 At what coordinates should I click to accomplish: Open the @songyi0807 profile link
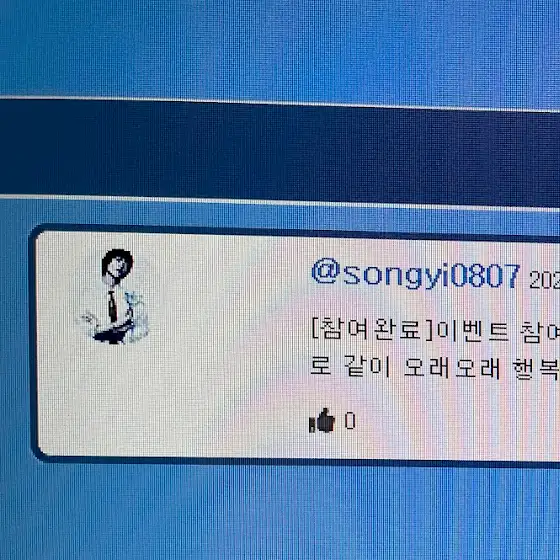click(415, 274)
